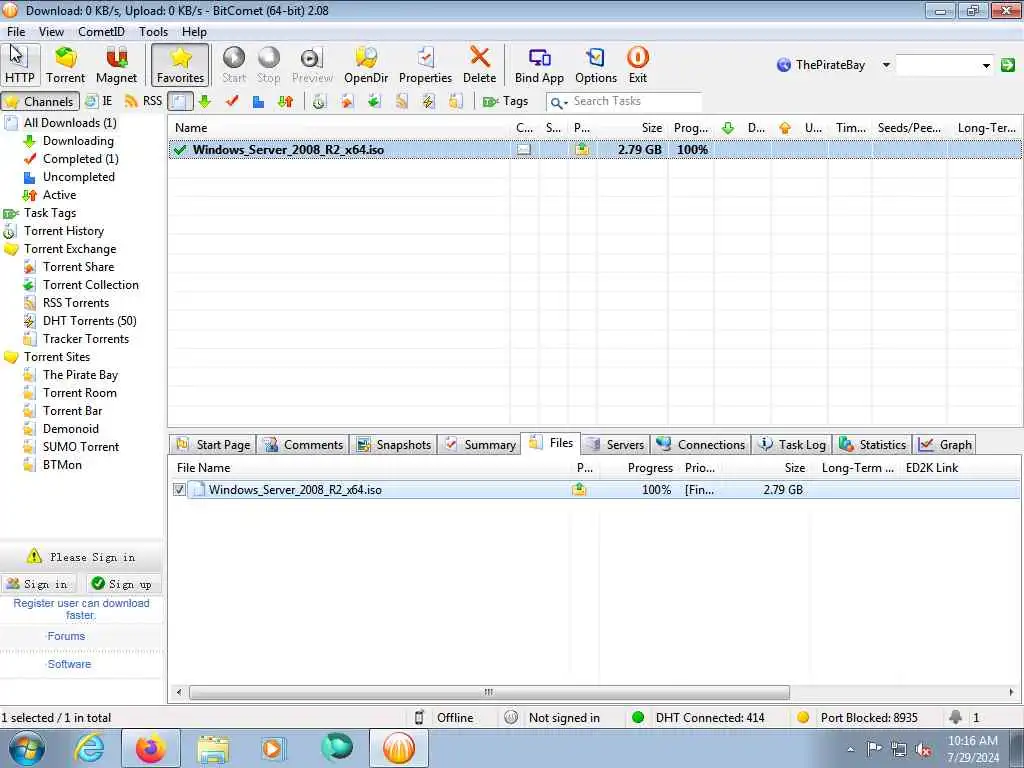Viewport: 1024px width, 768px height.
Task: Click the red Delete toolbar icon
Action: click(x=479, y=65)
